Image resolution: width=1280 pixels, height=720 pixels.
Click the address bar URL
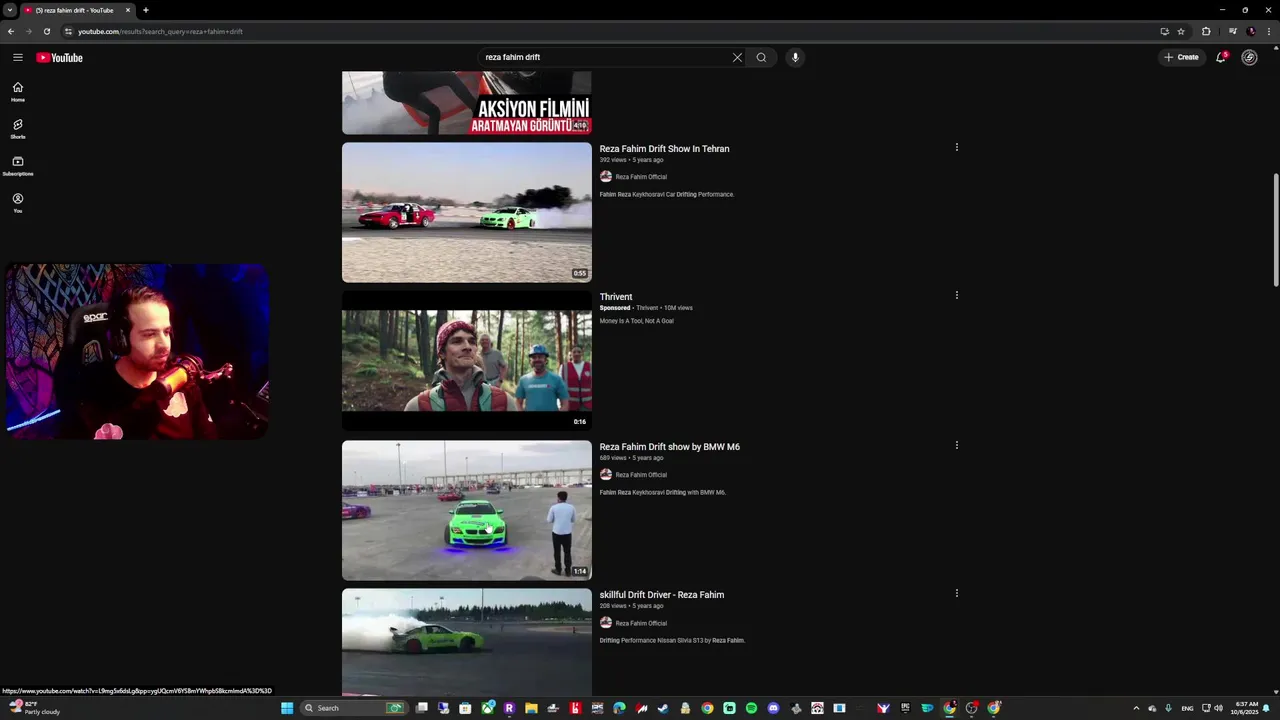click(x=160, y=31)
